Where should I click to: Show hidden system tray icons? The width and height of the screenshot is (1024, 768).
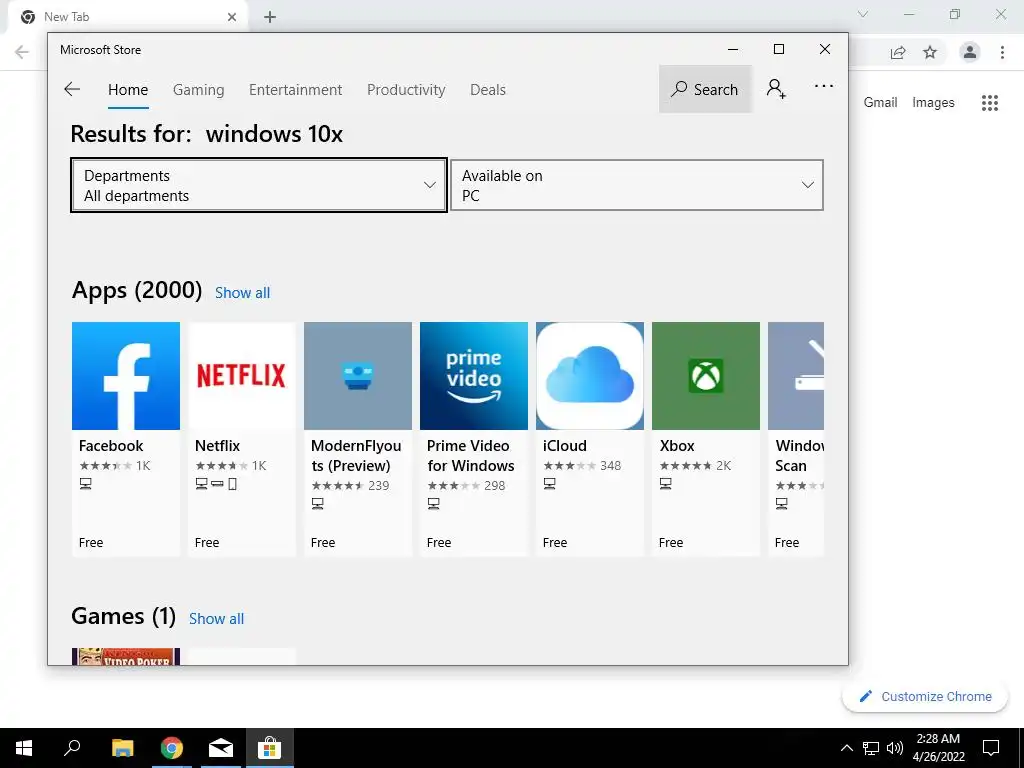point(846,748)
